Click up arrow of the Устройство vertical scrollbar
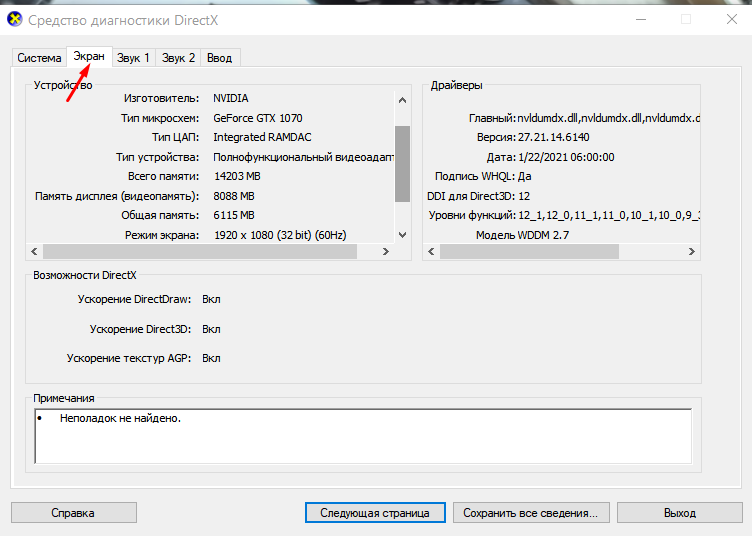Viewport: 752px width, 536px height. 402,99
